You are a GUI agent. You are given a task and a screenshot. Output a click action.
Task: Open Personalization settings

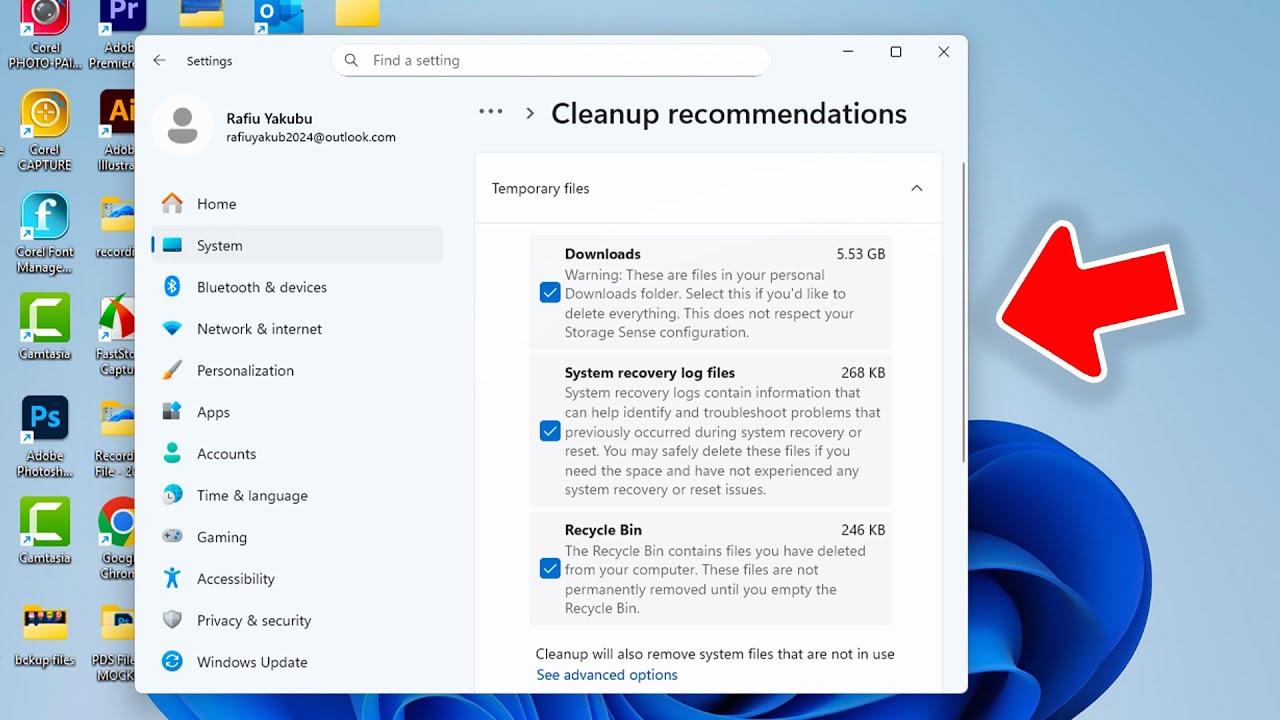click(x=296, y=370)
